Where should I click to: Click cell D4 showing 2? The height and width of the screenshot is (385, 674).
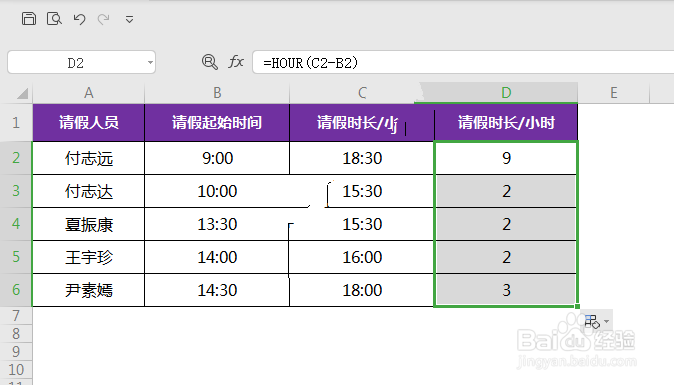506,224
